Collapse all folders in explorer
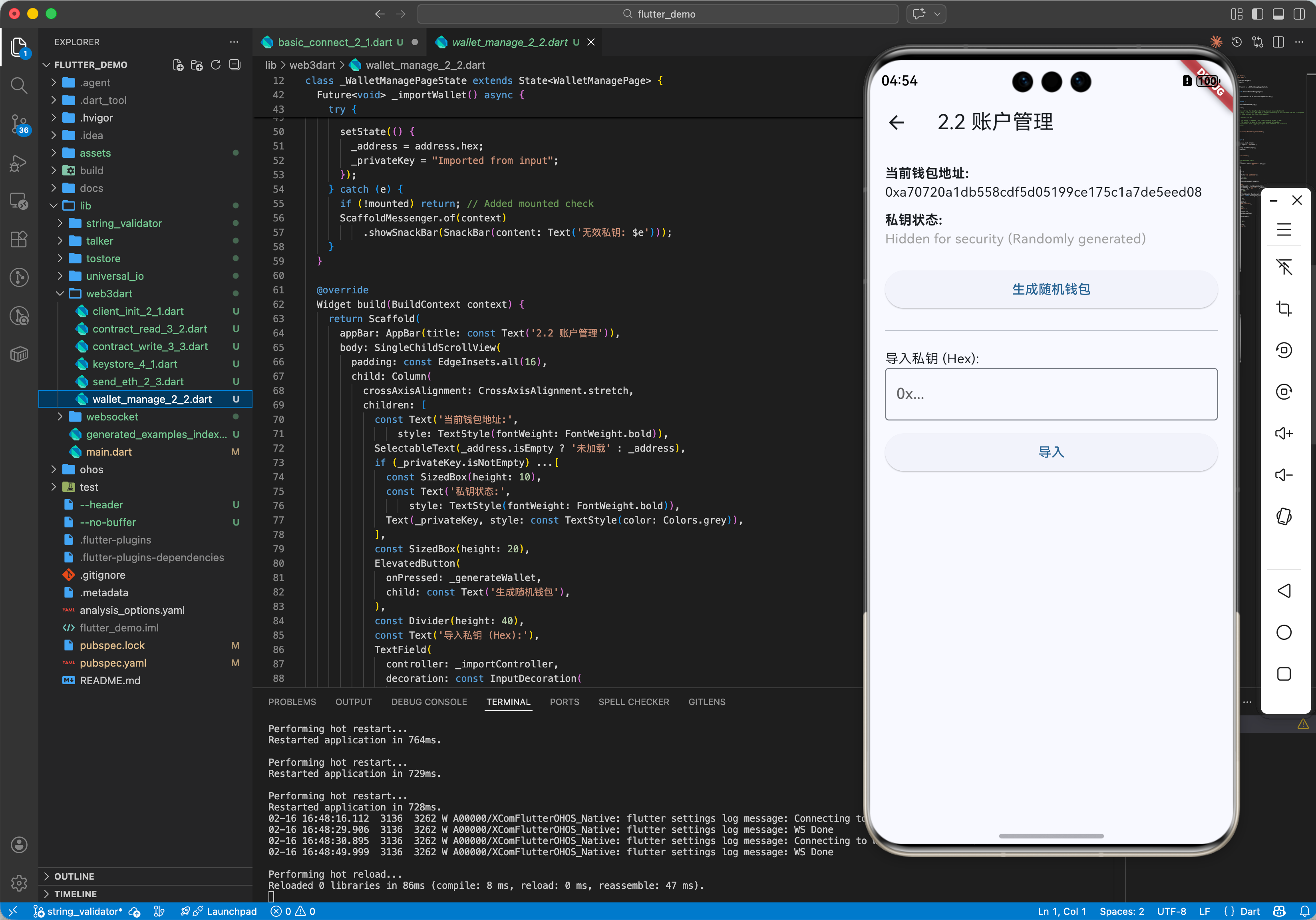Image resolution: width=1316 pixels, height=920 pixels. tap(235, 65)
